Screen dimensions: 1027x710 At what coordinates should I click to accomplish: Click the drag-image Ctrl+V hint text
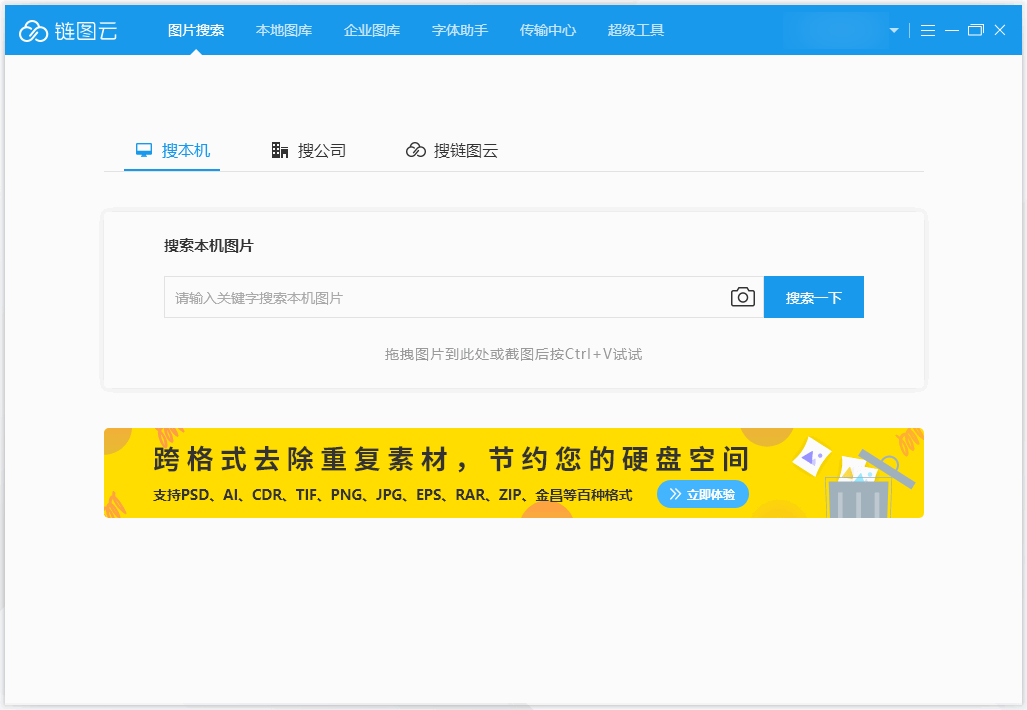click(514, 354)
